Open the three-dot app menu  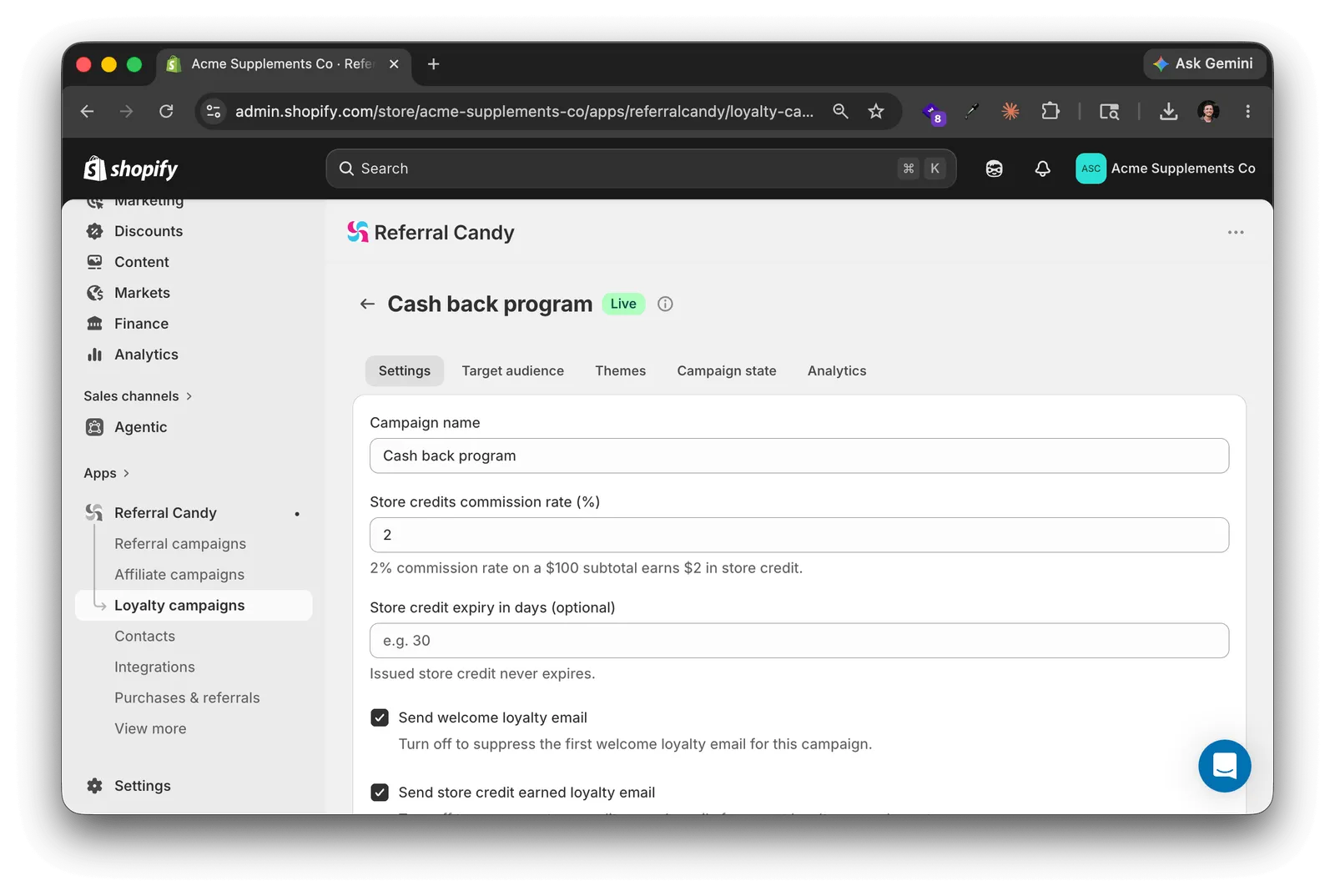[x=1236, y=233]
